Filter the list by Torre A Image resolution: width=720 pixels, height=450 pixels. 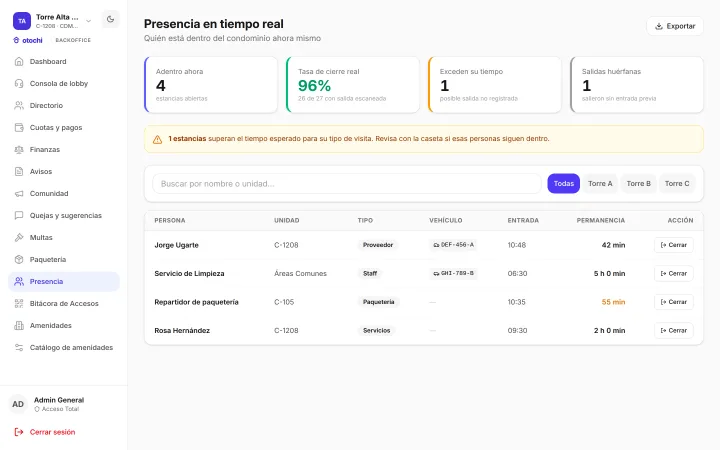pyautogui.click(x=600, y=184)
